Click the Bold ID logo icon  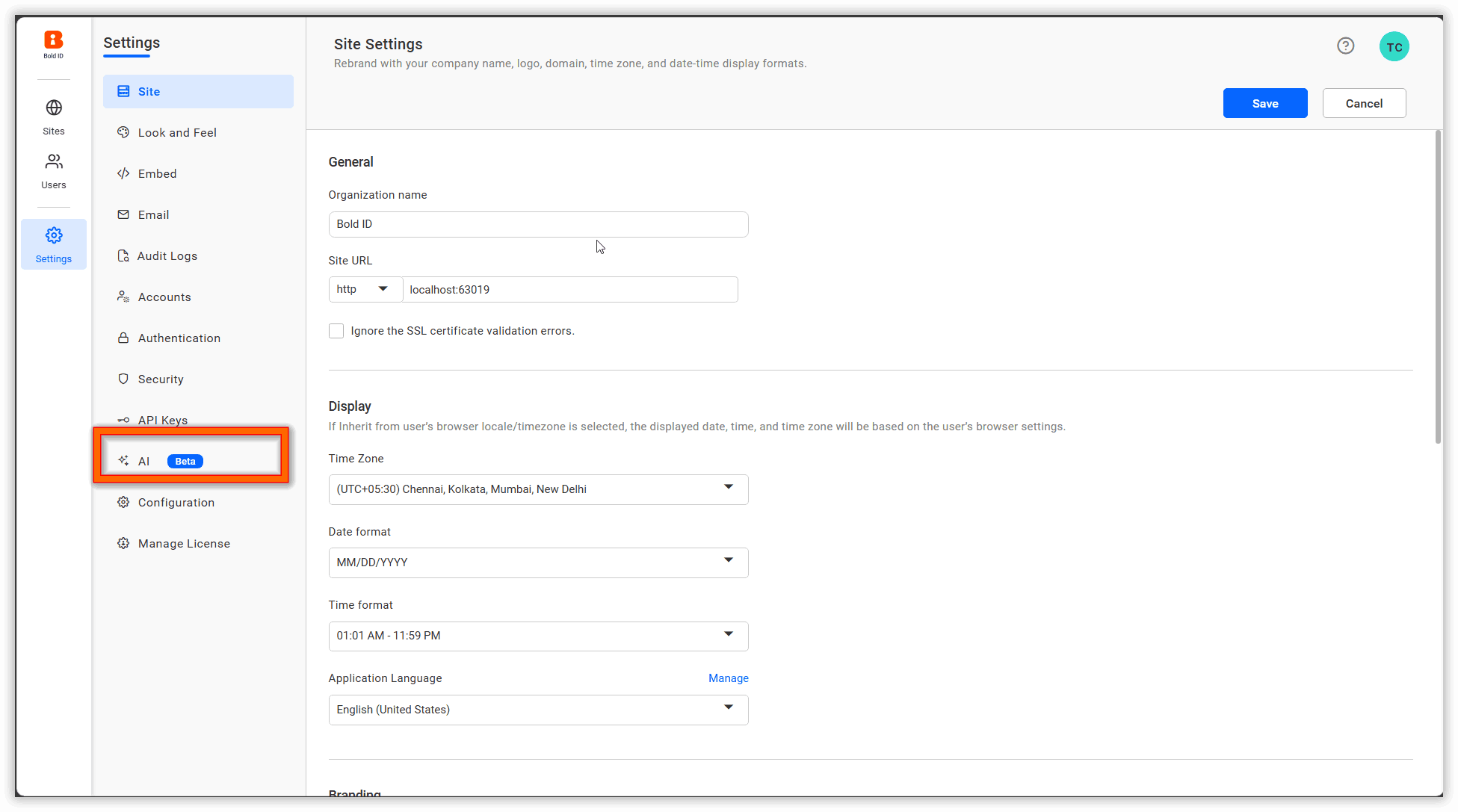53,40
